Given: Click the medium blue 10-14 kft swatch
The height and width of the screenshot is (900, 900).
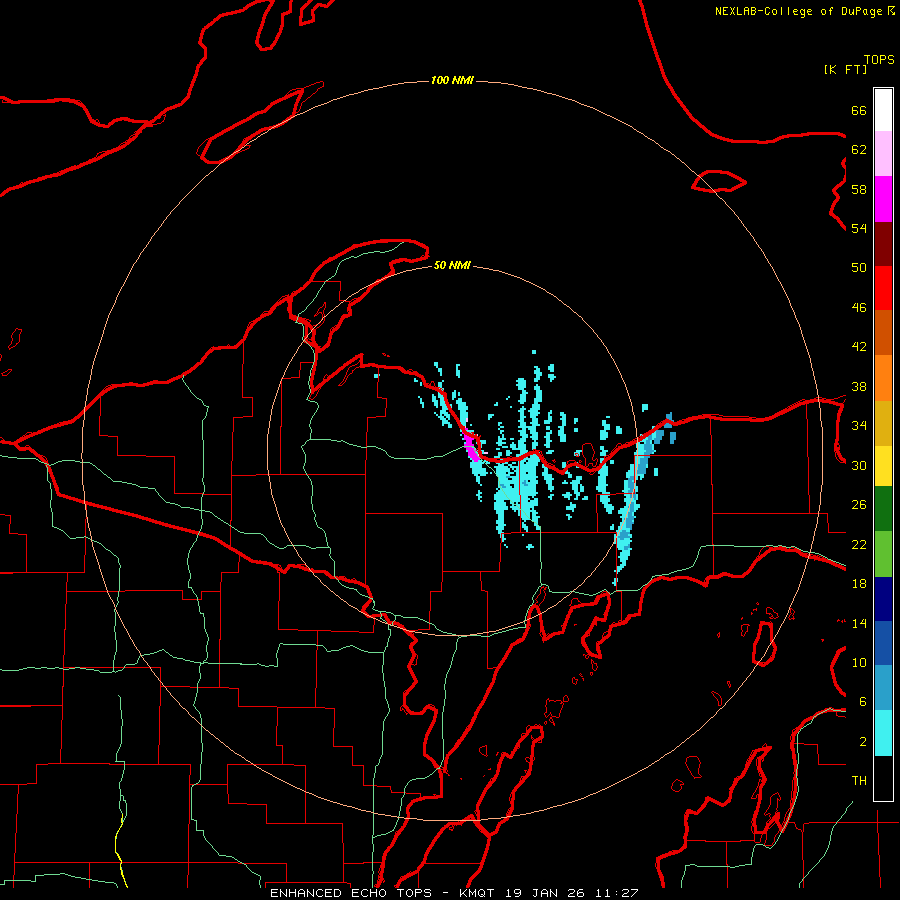Looking at the screenshot, I should (x=883, y=643).
